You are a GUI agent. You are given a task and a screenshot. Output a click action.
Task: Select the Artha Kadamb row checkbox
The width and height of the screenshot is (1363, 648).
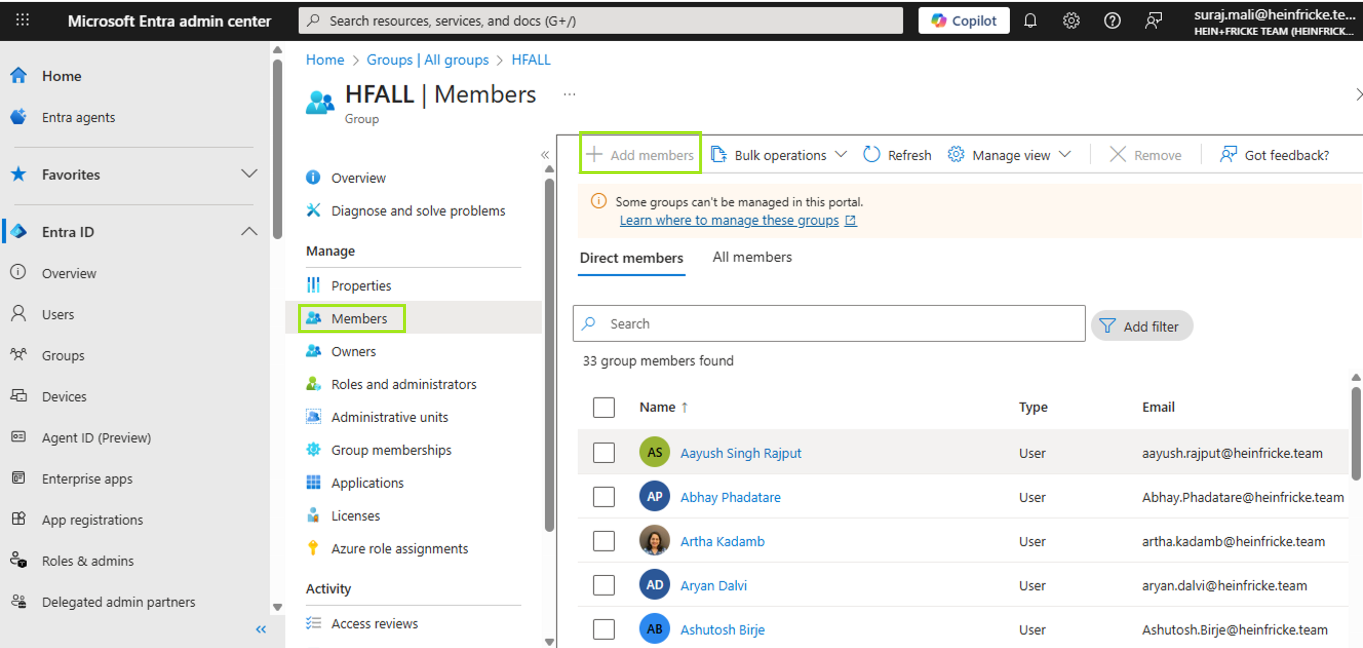(604, 541)
